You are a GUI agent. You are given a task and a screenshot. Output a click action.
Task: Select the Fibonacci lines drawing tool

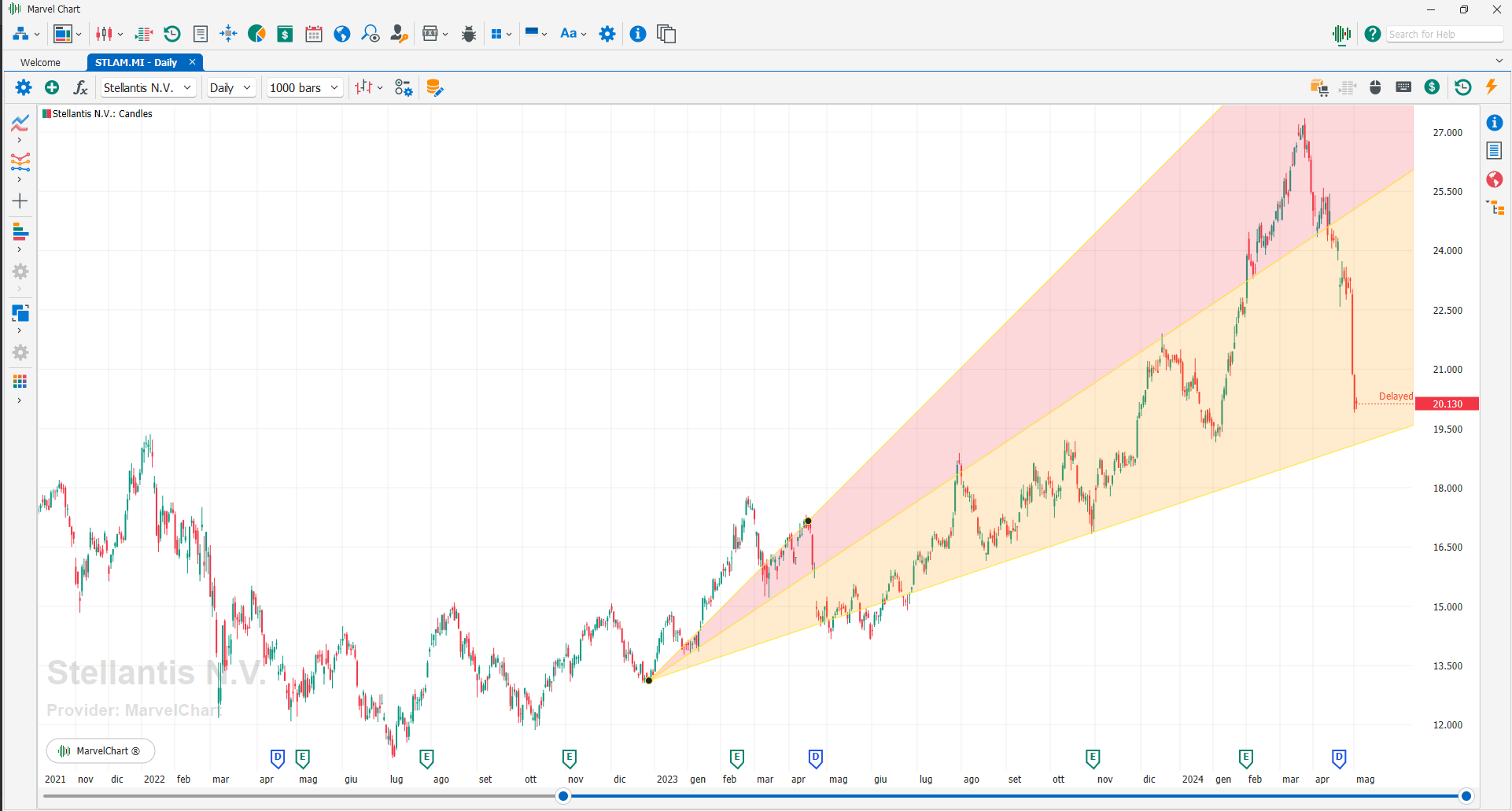click(20, 162)
